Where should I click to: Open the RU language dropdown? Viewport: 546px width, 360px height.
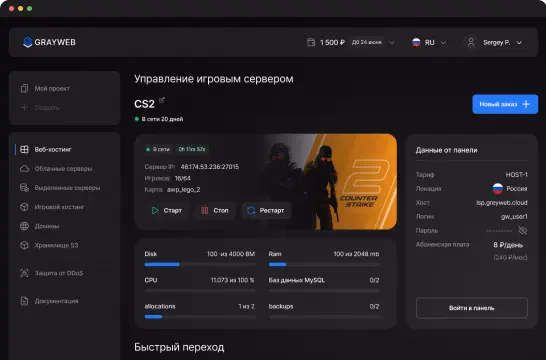point(429,42)
